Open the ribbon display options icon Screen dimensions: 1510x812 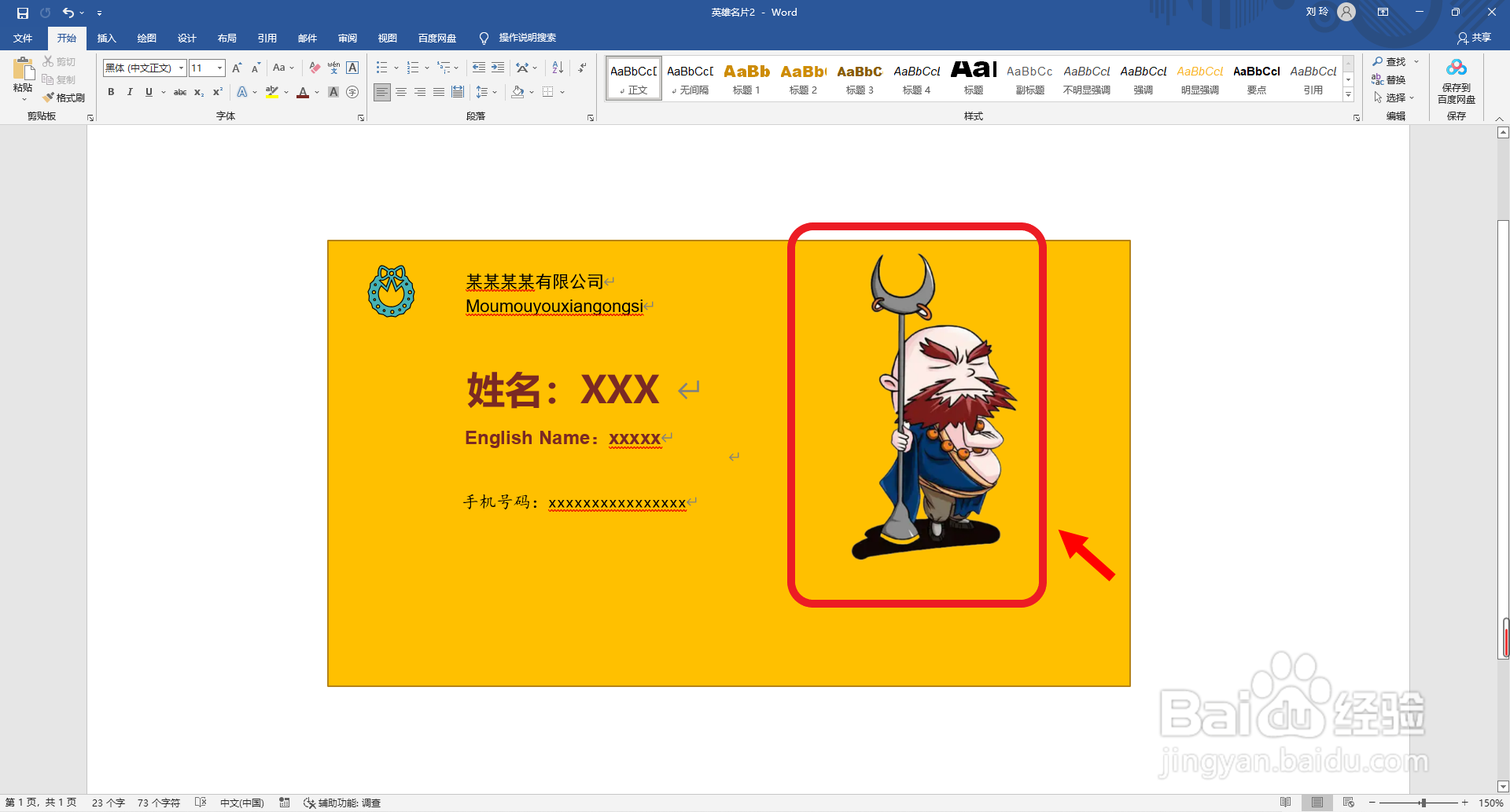click(1383, 13)
